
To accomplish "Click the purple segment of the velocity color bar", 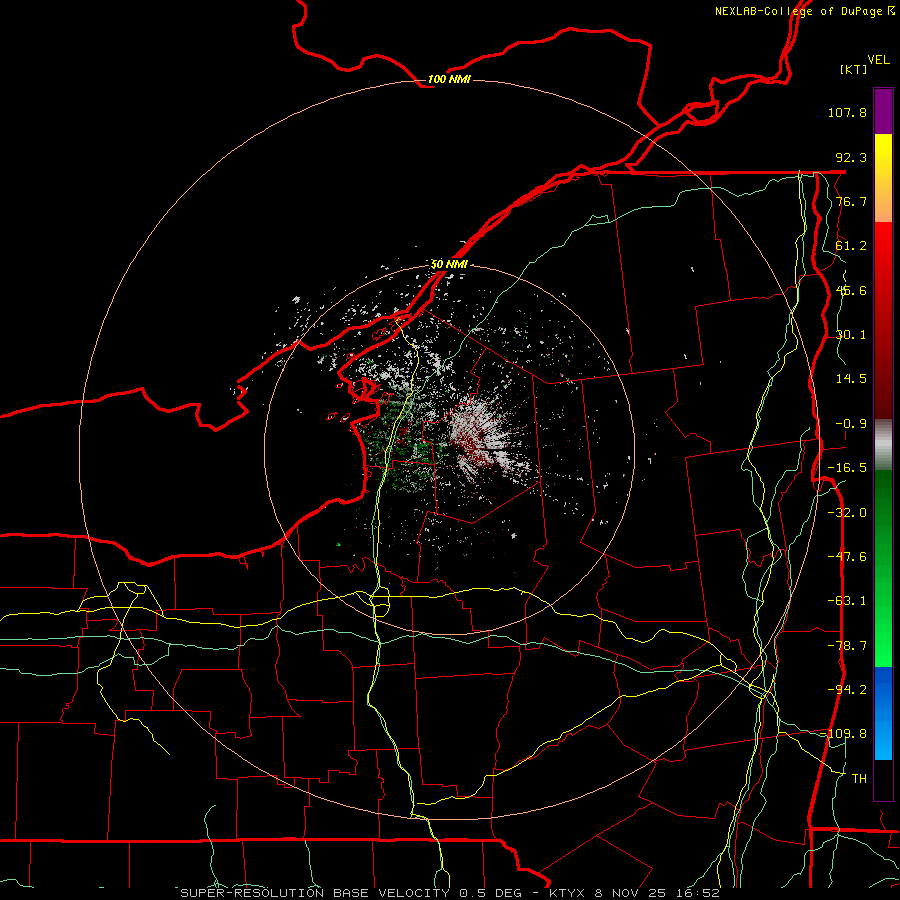I will [x=883, y=111].
